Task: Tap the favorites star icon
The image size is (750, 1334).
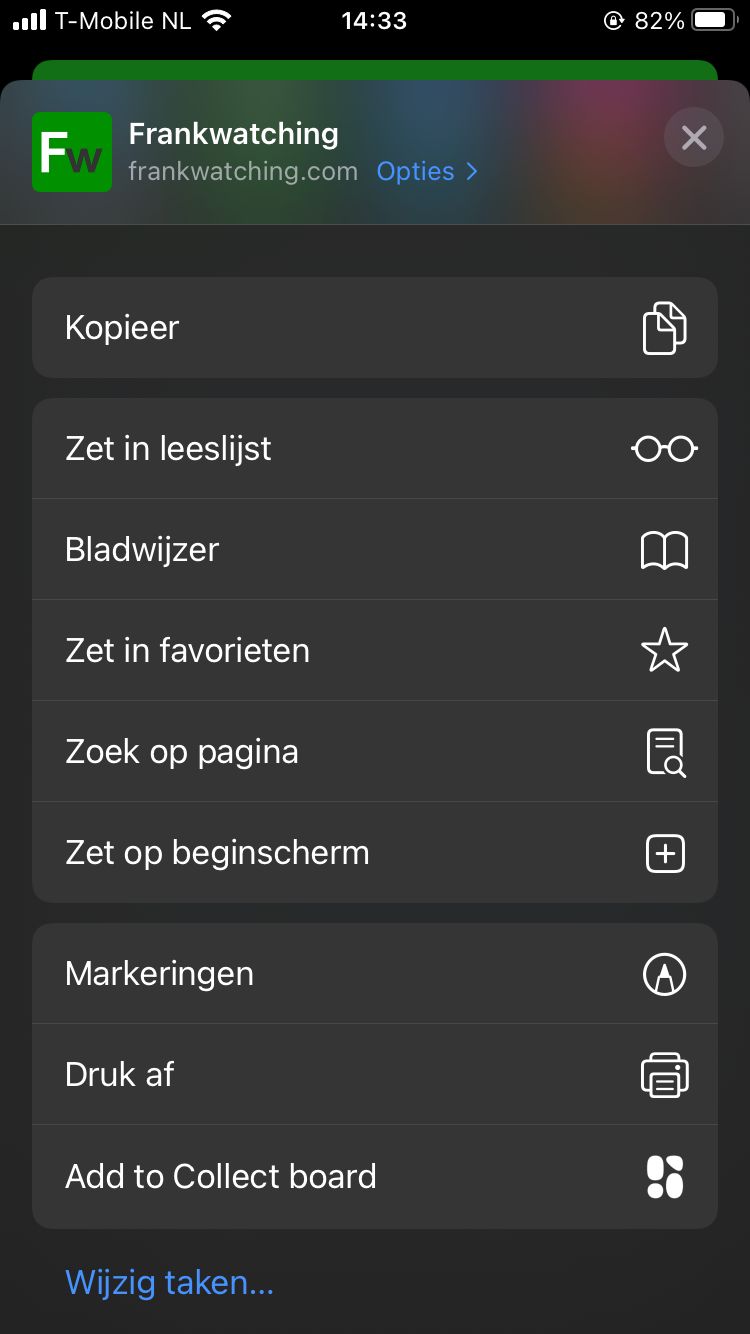Action: tap(664, 651)
